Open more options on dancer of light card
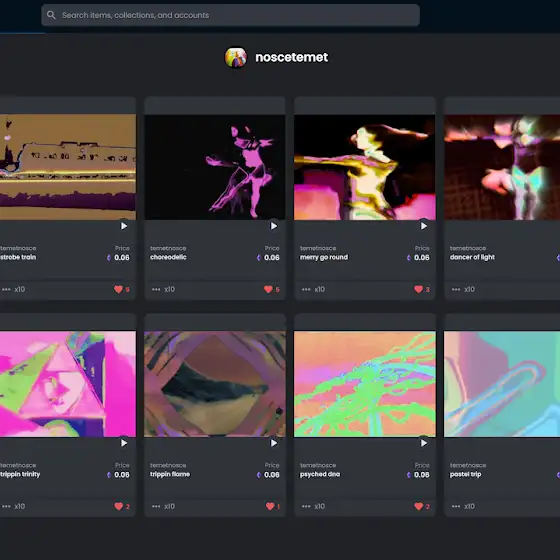This screenshot has width=560, height=560. point(456,289)
